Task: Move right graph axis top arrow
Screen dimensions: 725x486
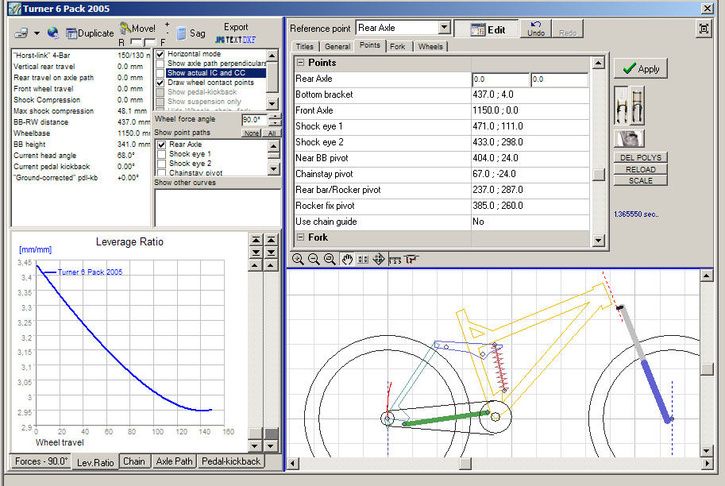Action: [x=271, y=240]
